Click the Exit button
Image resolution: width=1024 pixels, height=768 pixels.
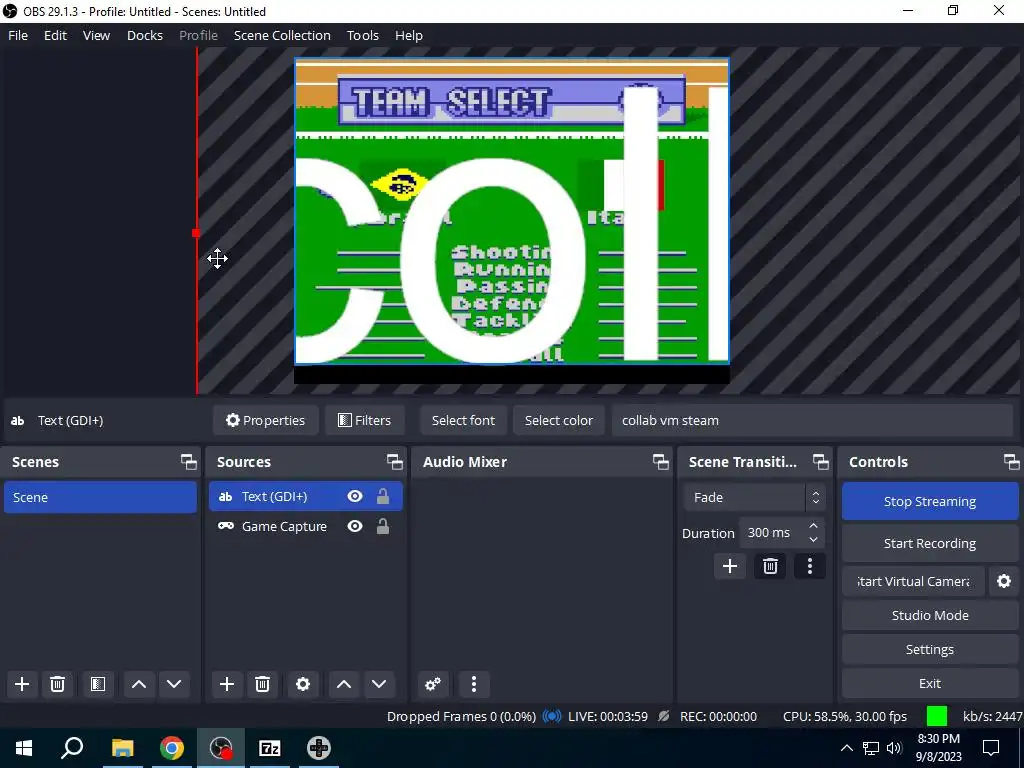coord(930,683)
